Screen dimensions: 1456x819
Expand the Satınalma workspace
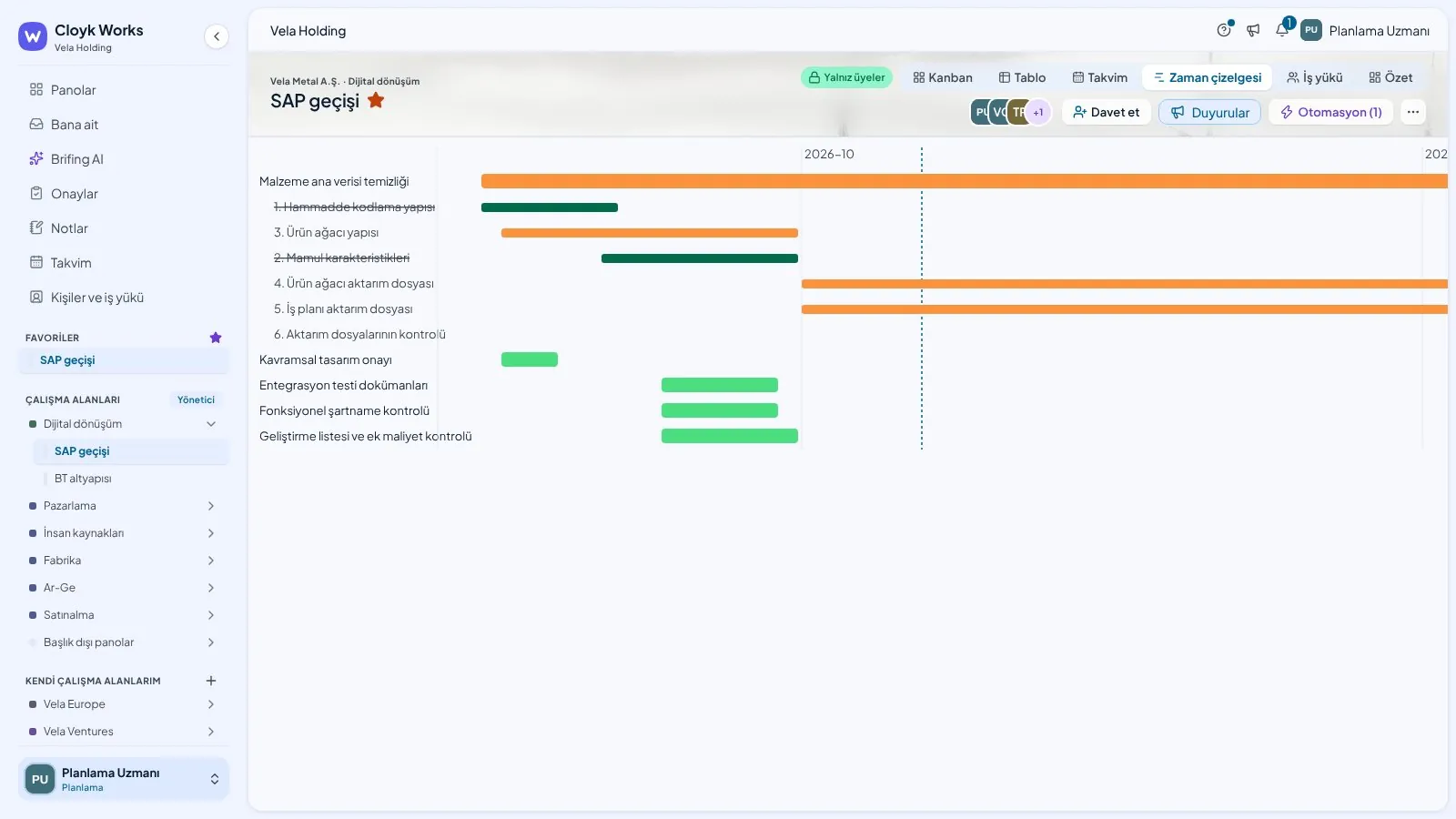pyautogui.click(x=211, y=615)
